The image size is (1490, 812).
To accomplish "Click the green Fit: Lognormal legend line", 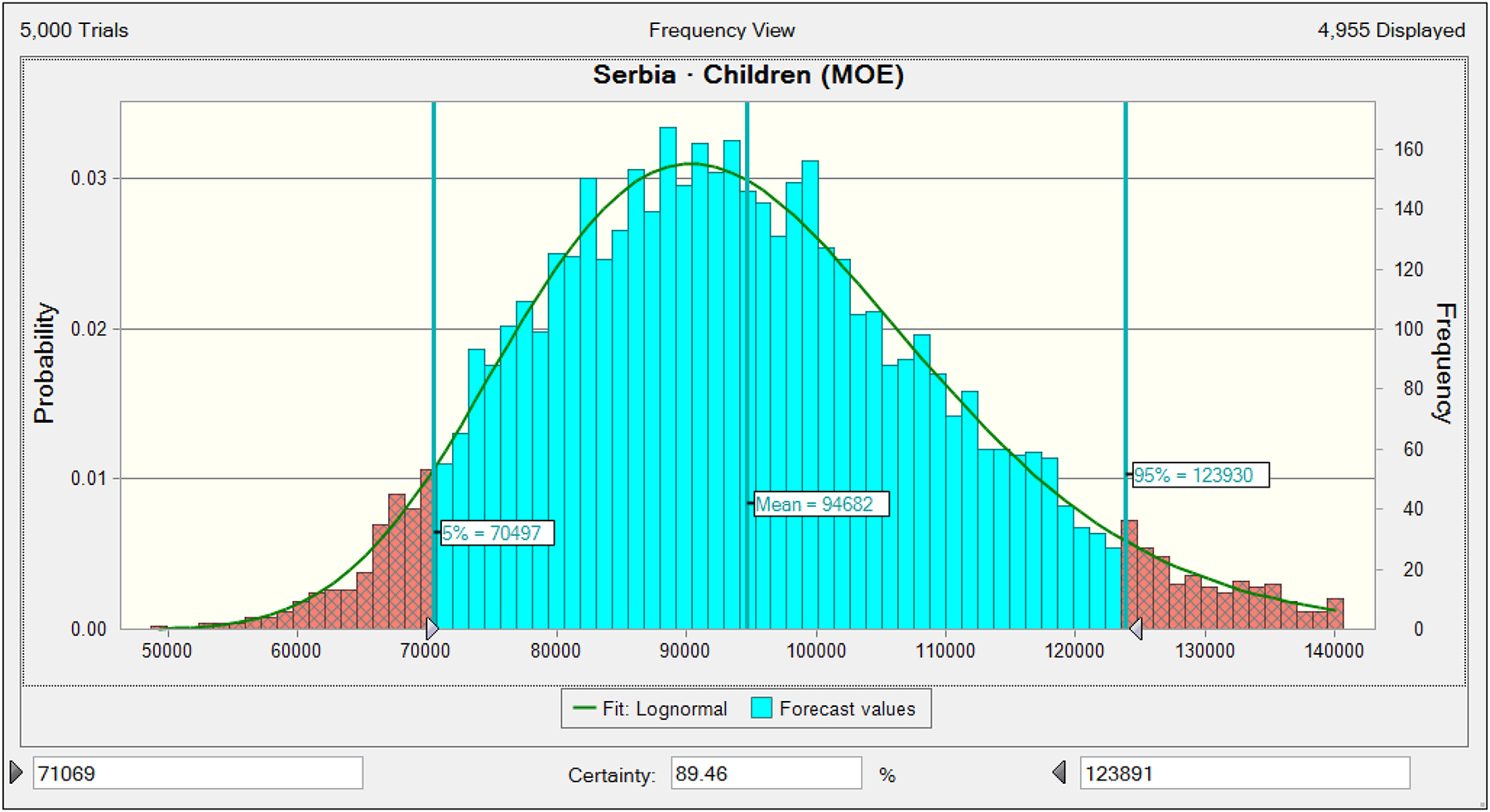I will click(x=584, y=709).
